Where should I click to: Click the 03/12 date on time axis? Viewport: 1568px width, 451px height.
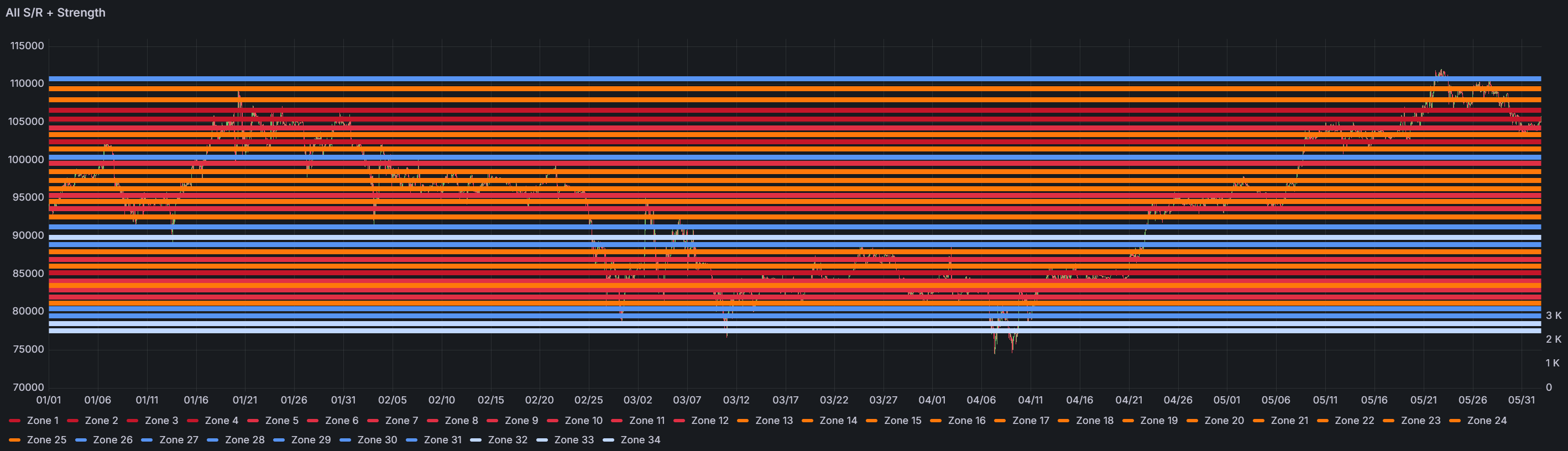(736, 401)
